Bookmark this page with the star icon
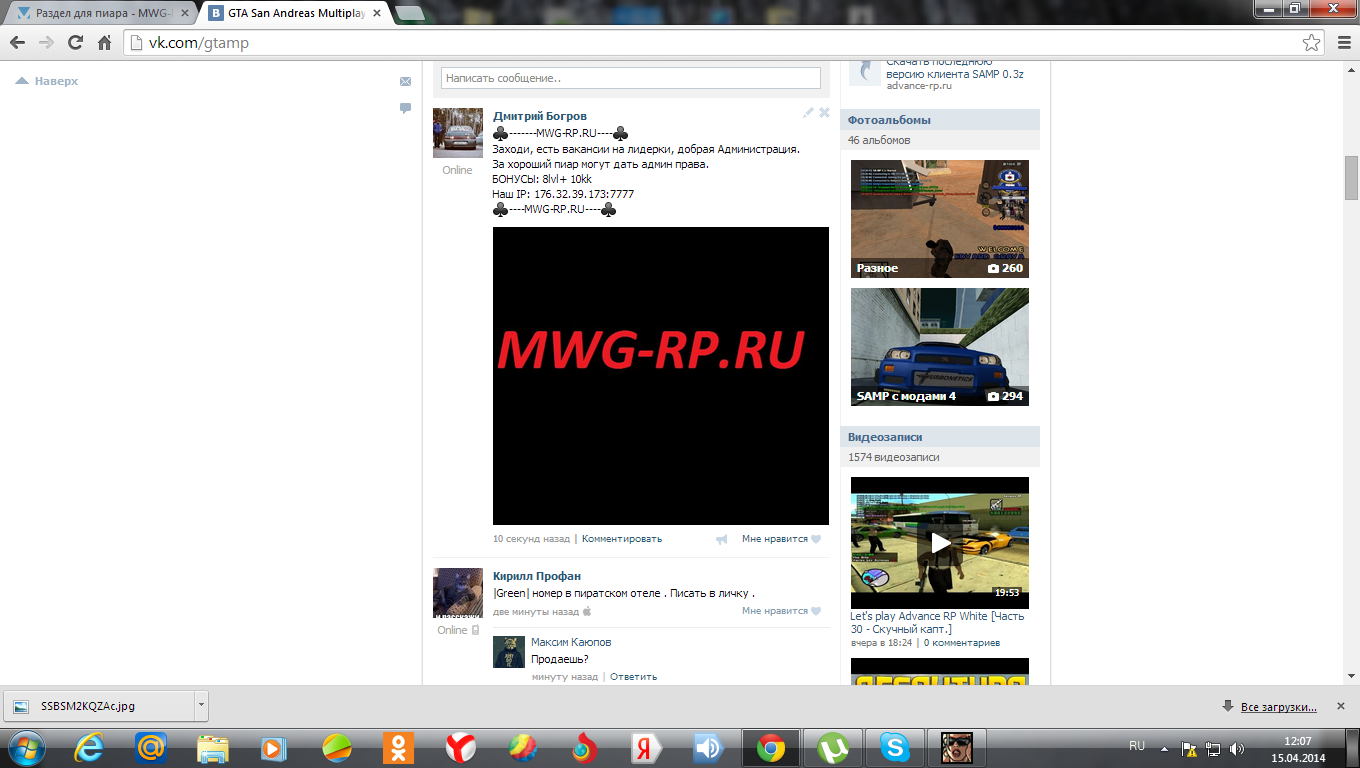The image size is (1360, 768). click(1311, 43)
